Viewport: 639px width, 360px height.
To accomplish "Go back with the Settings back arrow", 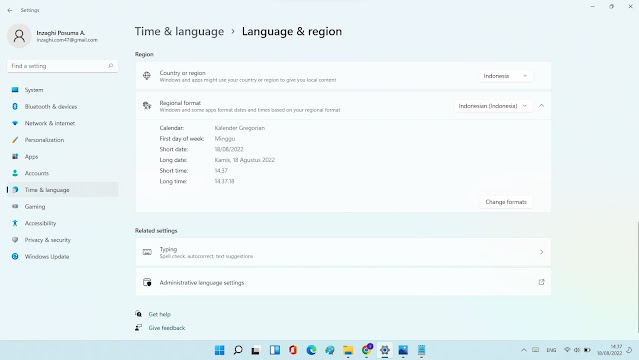I will 10,10.
